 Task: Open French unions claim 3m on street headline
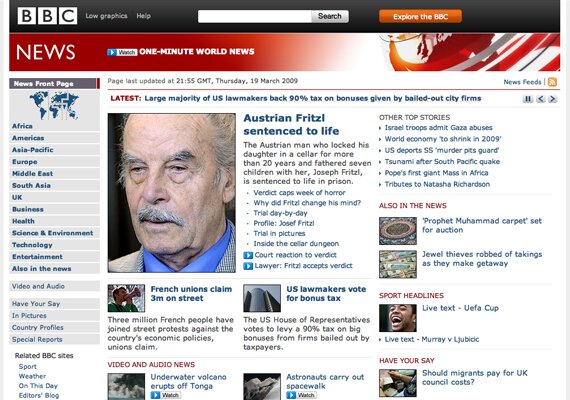click(x=191, y=294)
